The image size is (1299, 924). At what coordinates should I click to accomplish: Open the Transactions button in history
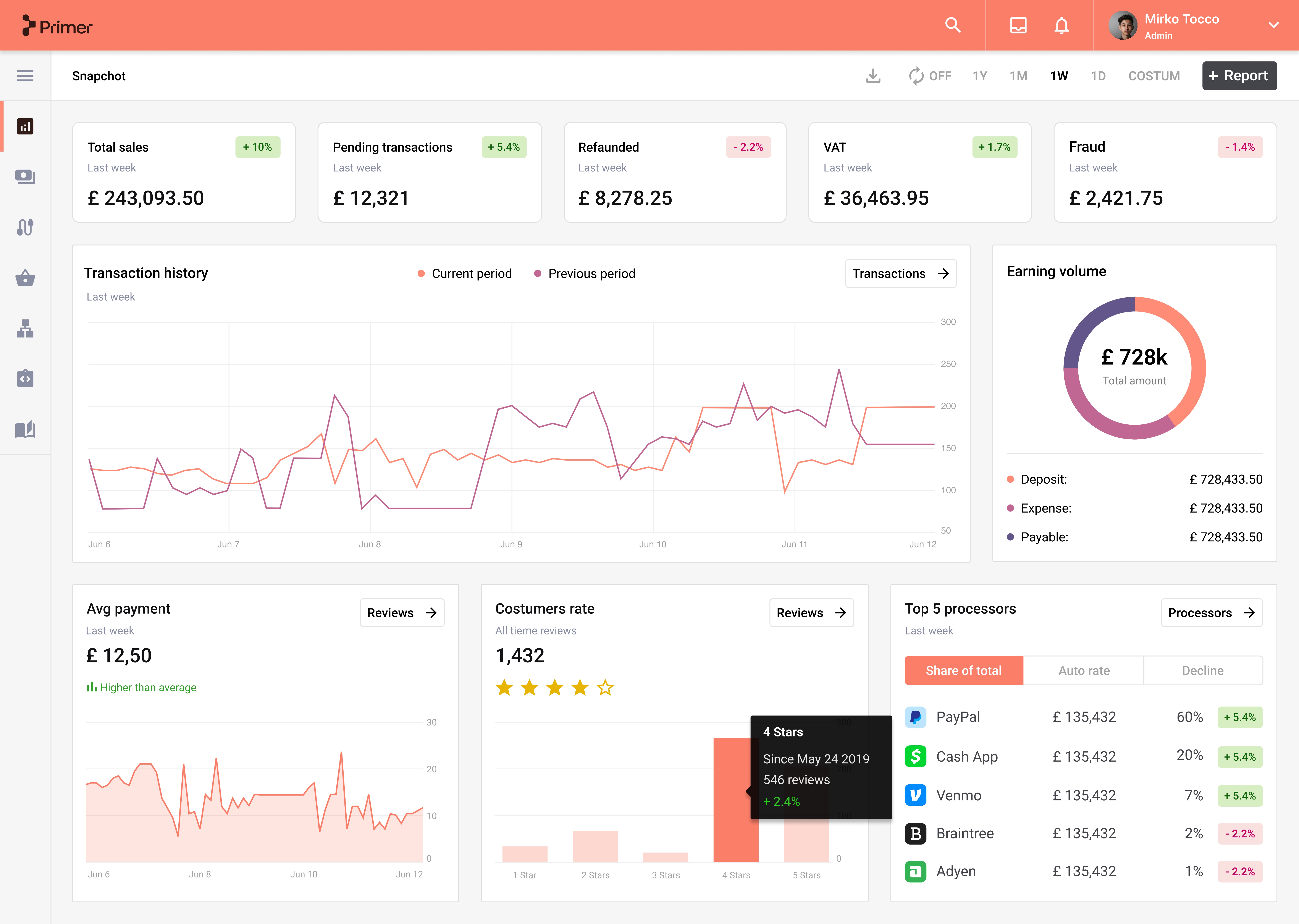click(901, 274)
